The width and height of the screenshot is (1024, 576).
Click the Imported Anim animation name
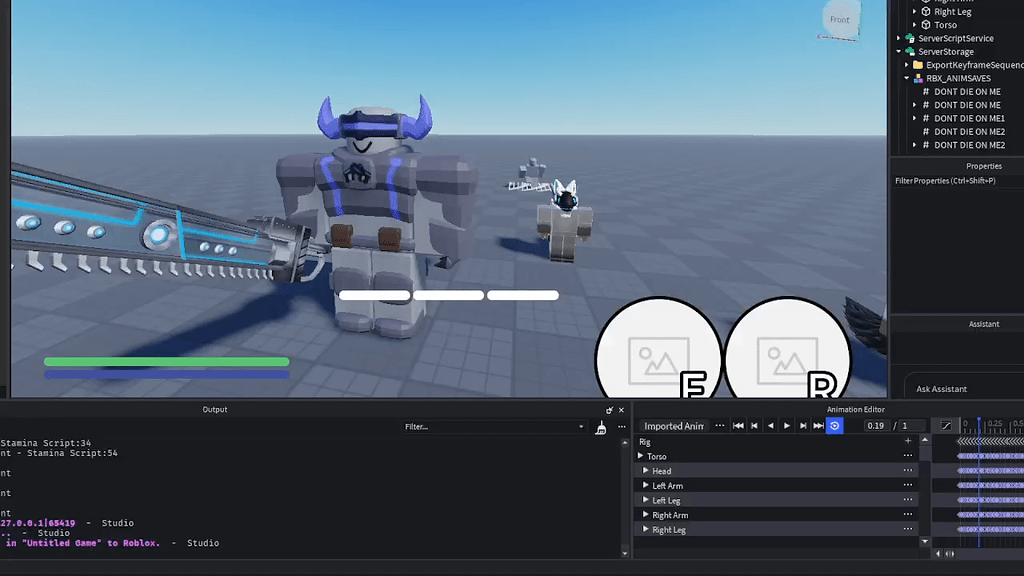click(x=674, y=426)
